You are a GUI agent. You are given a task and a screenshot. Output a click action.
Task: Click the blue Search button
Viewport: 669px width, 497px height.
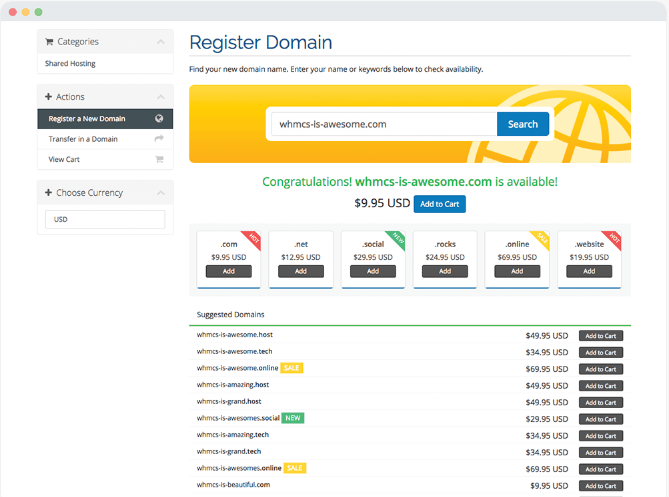click(x=523, y=124)
